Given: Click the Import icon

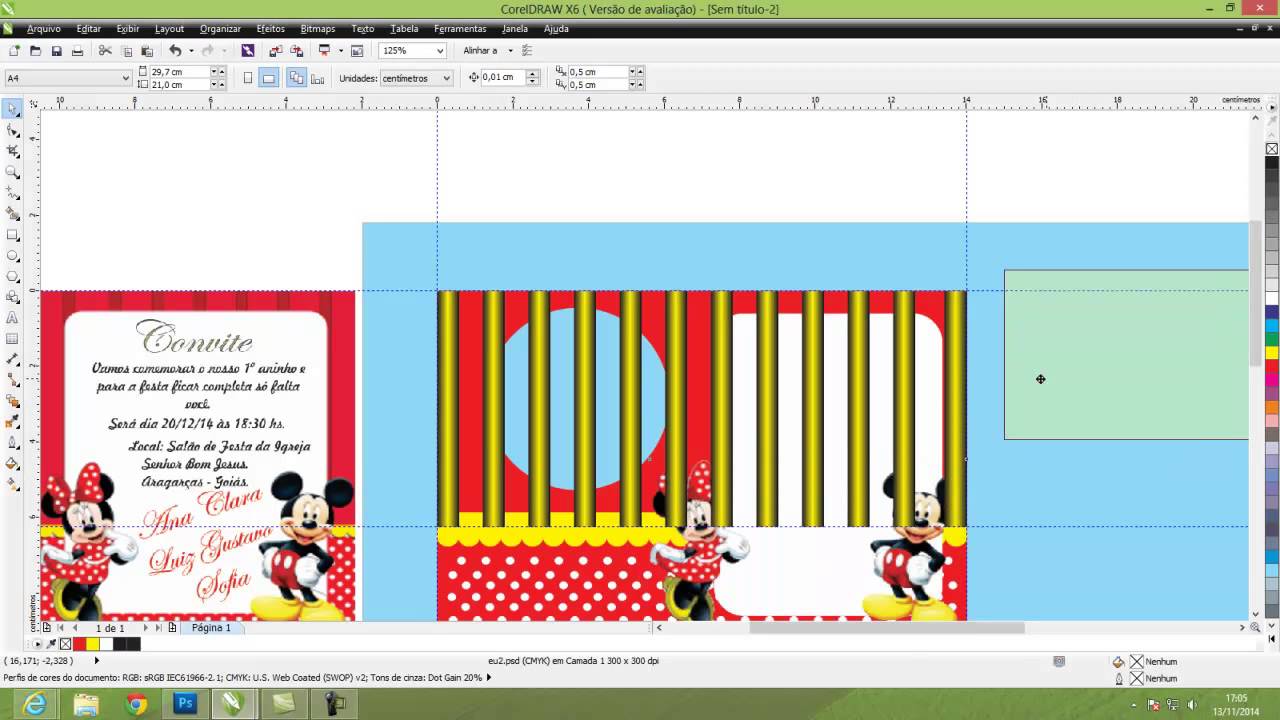Looking at the screenshot, I should click(x=275, y=50).
